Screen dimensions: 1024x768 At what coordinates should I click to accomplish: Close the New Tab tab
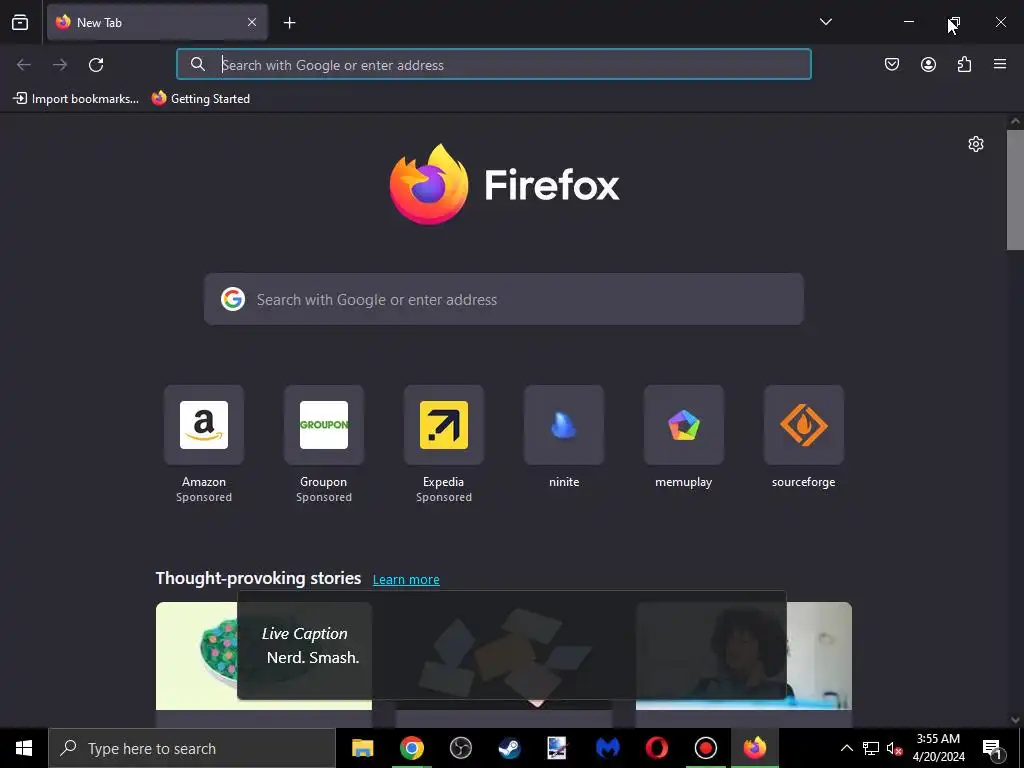tap(252, 22)
